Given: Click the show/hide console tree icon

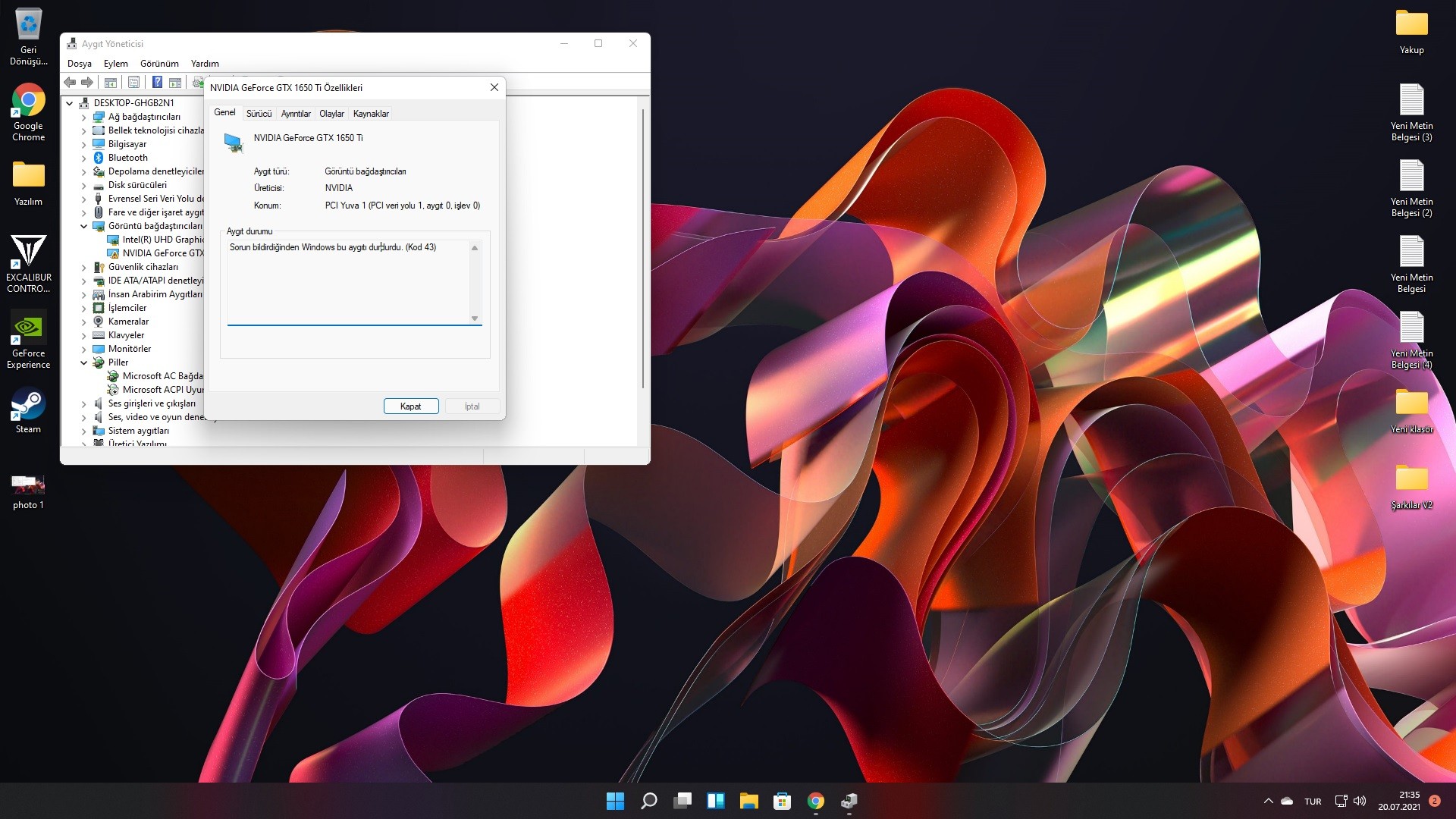Looking at the screenshot, I should pyautogui.click(x=111, y=83).
